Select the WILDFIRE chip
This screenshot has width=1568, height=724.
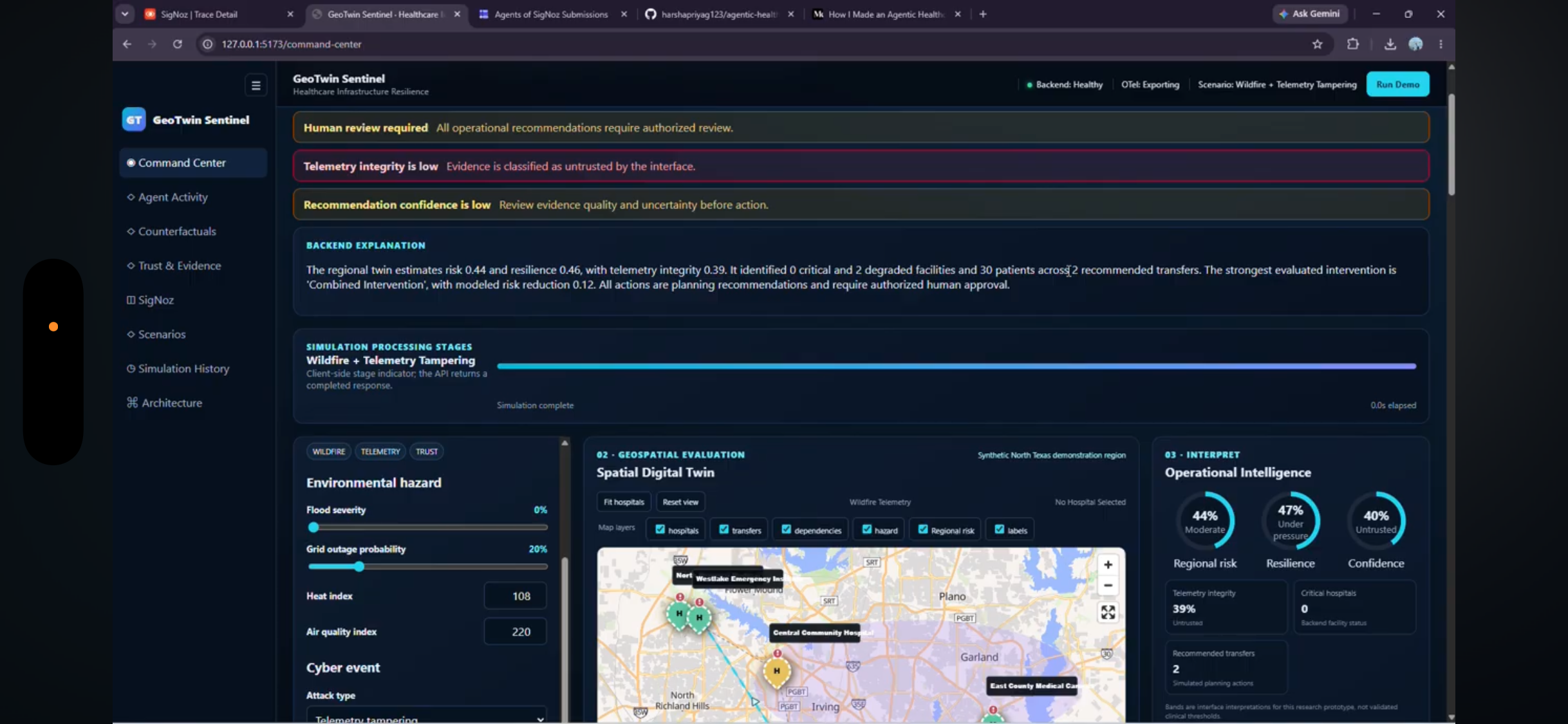[328, 451]
